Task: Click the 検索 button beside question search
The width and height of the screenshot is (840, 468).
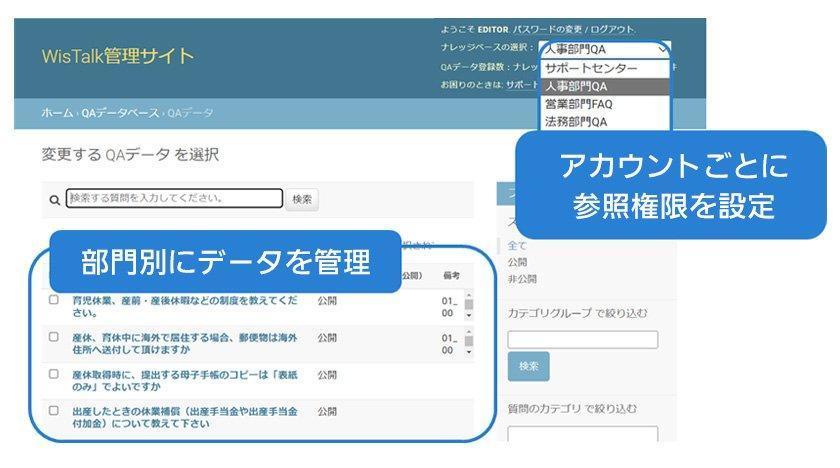Action: 302,200
